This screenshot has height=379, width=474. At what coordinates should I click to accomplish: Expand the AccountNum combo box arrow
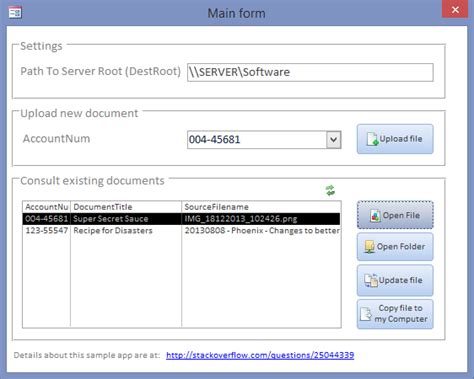click(334, 140)
